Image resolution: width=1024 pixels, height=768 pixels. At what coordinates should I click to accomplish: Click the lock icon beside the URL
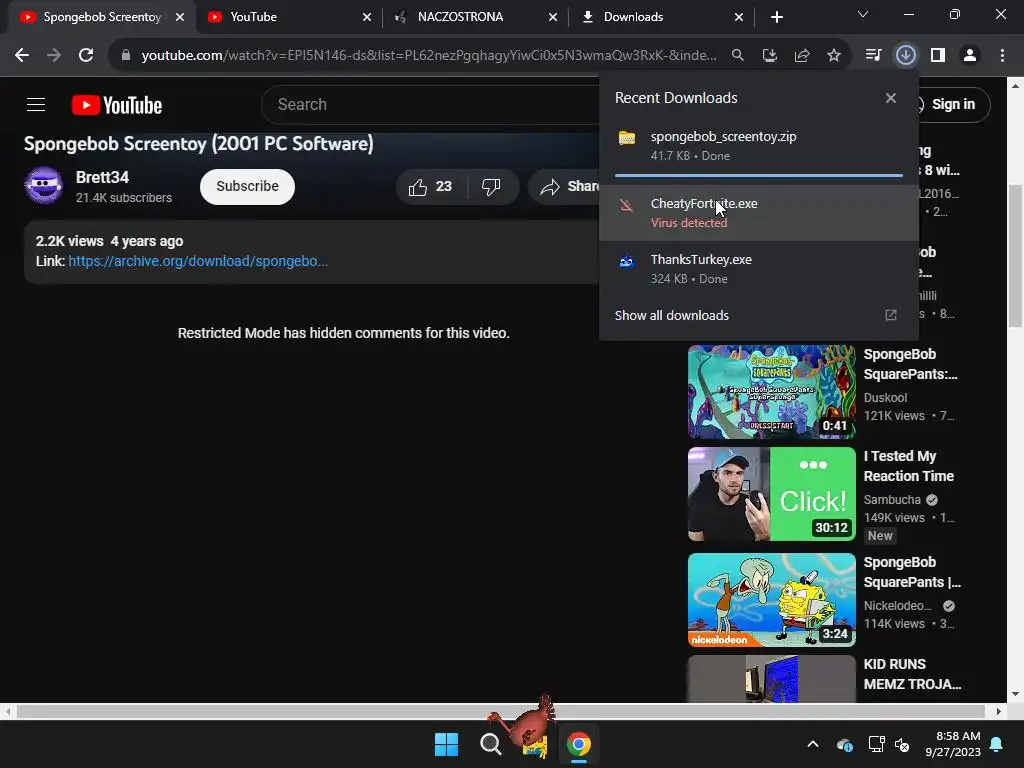tap(126, 56)
